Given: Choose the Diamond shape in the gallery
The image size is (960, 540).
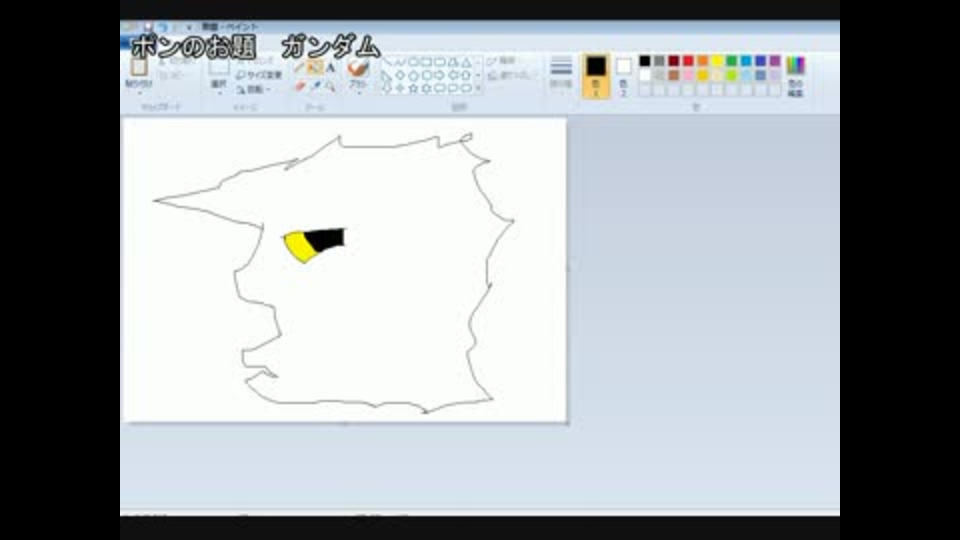Looking at the screenshot, I should [x=400, y=75].
